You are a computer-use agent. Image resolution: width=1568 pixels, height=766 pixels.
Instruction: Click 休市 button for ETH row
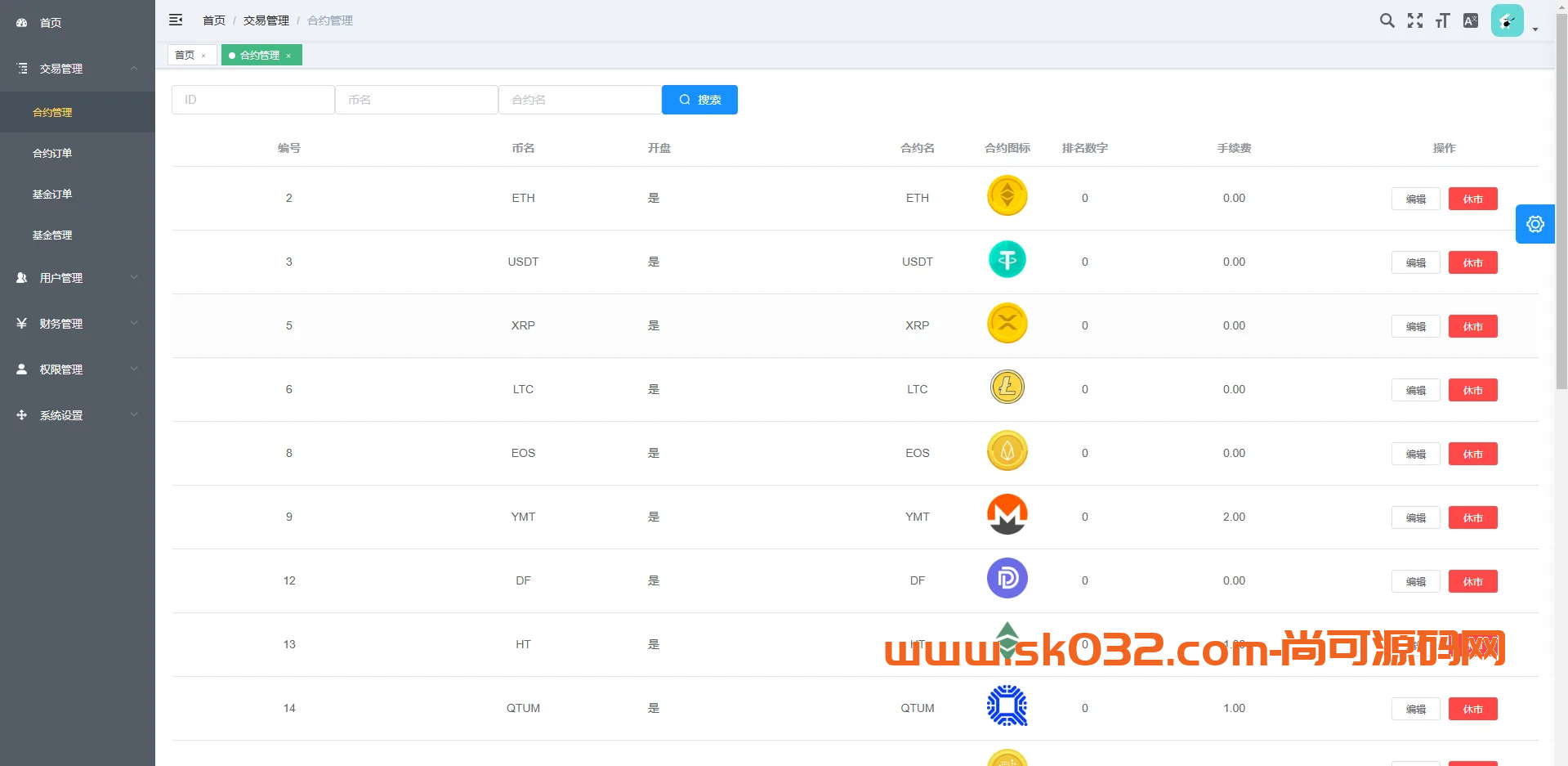point(1472,199)
